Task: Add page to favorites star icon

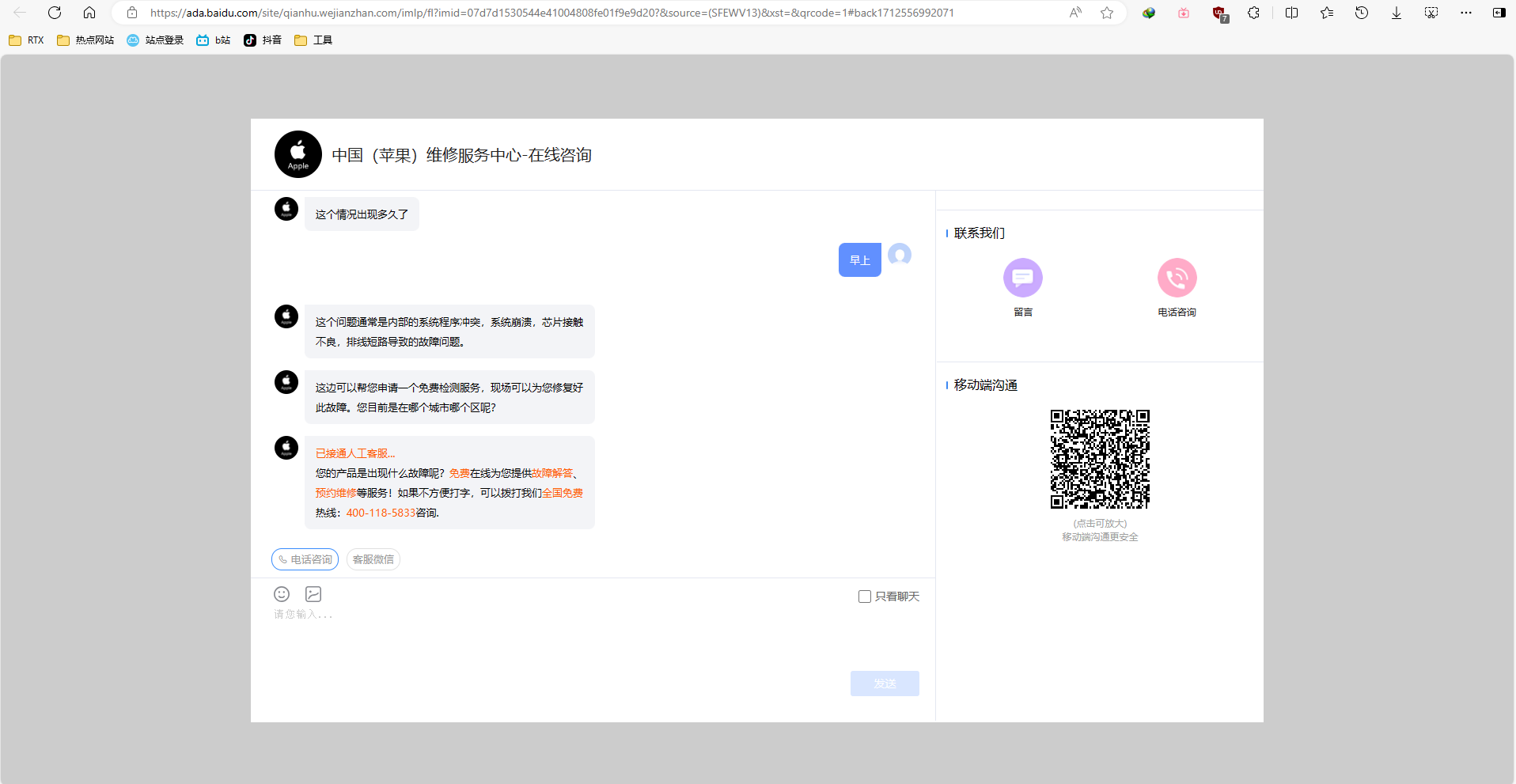Action: click(x=1107, y=13)
